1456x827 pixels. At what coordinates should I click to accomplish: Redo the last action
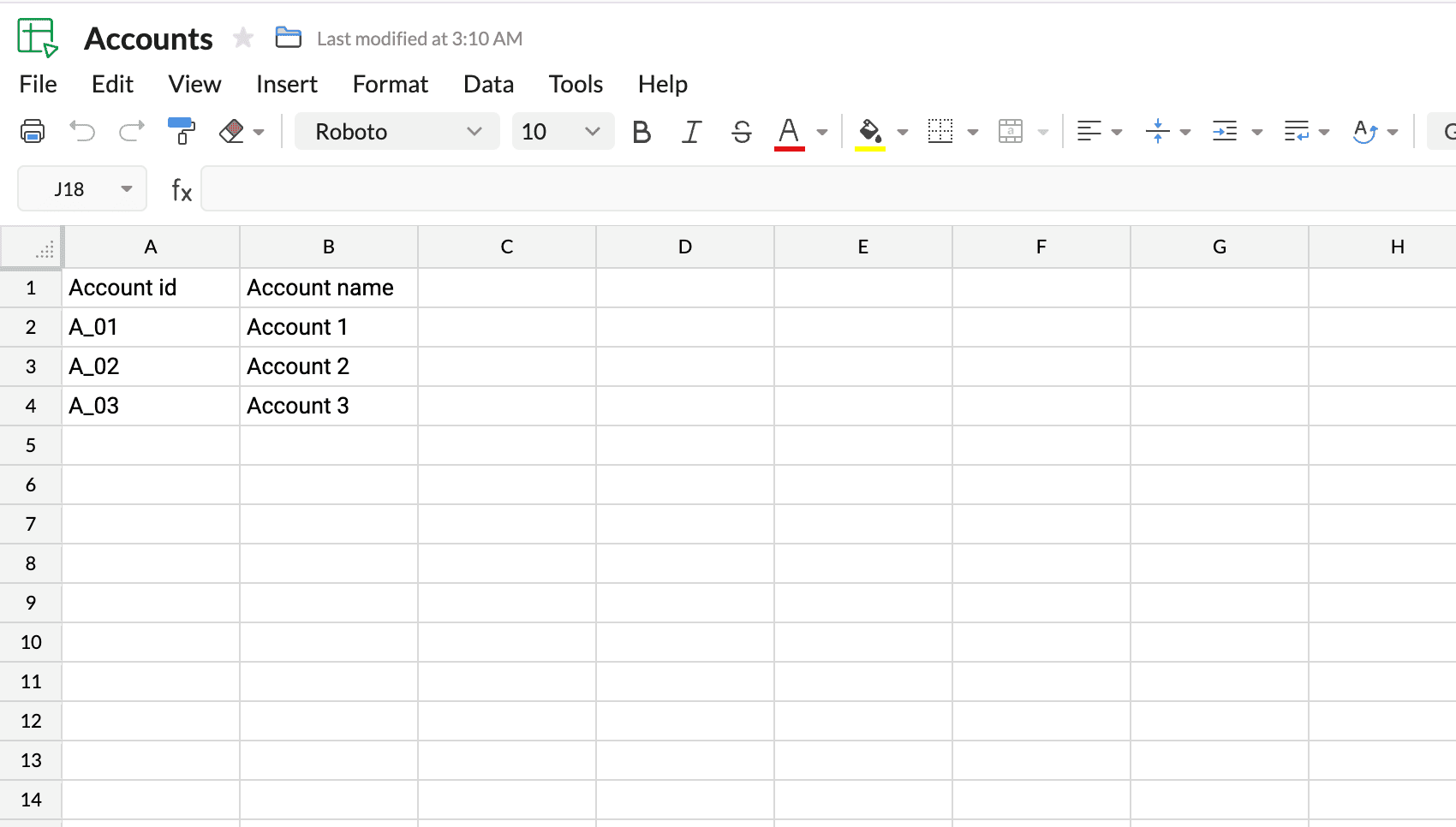(x=132, y=132)
